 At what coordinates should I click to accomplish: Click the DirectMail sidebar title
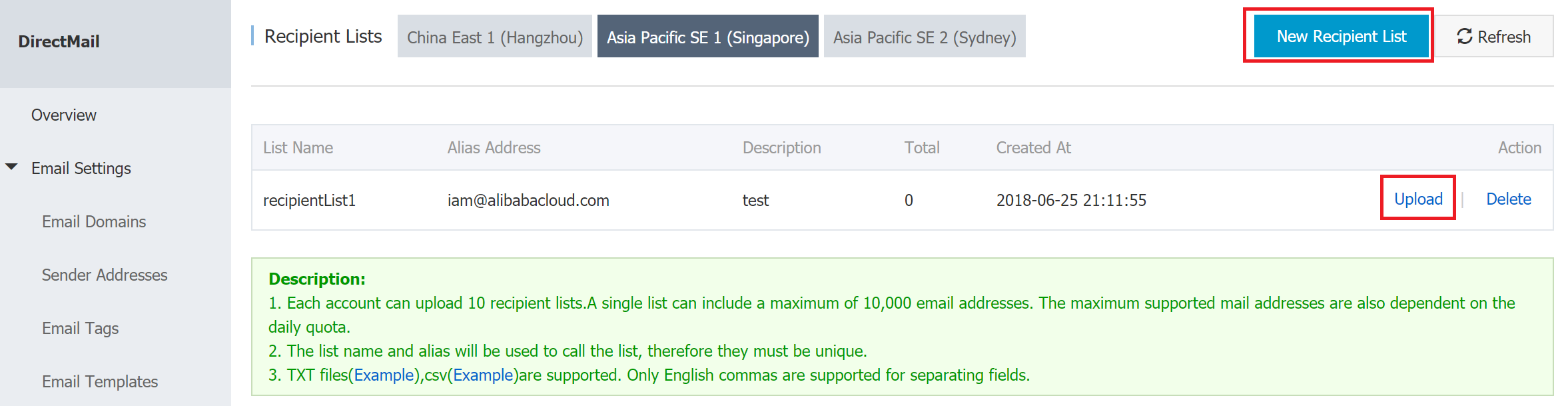click(x=59, y=41)
